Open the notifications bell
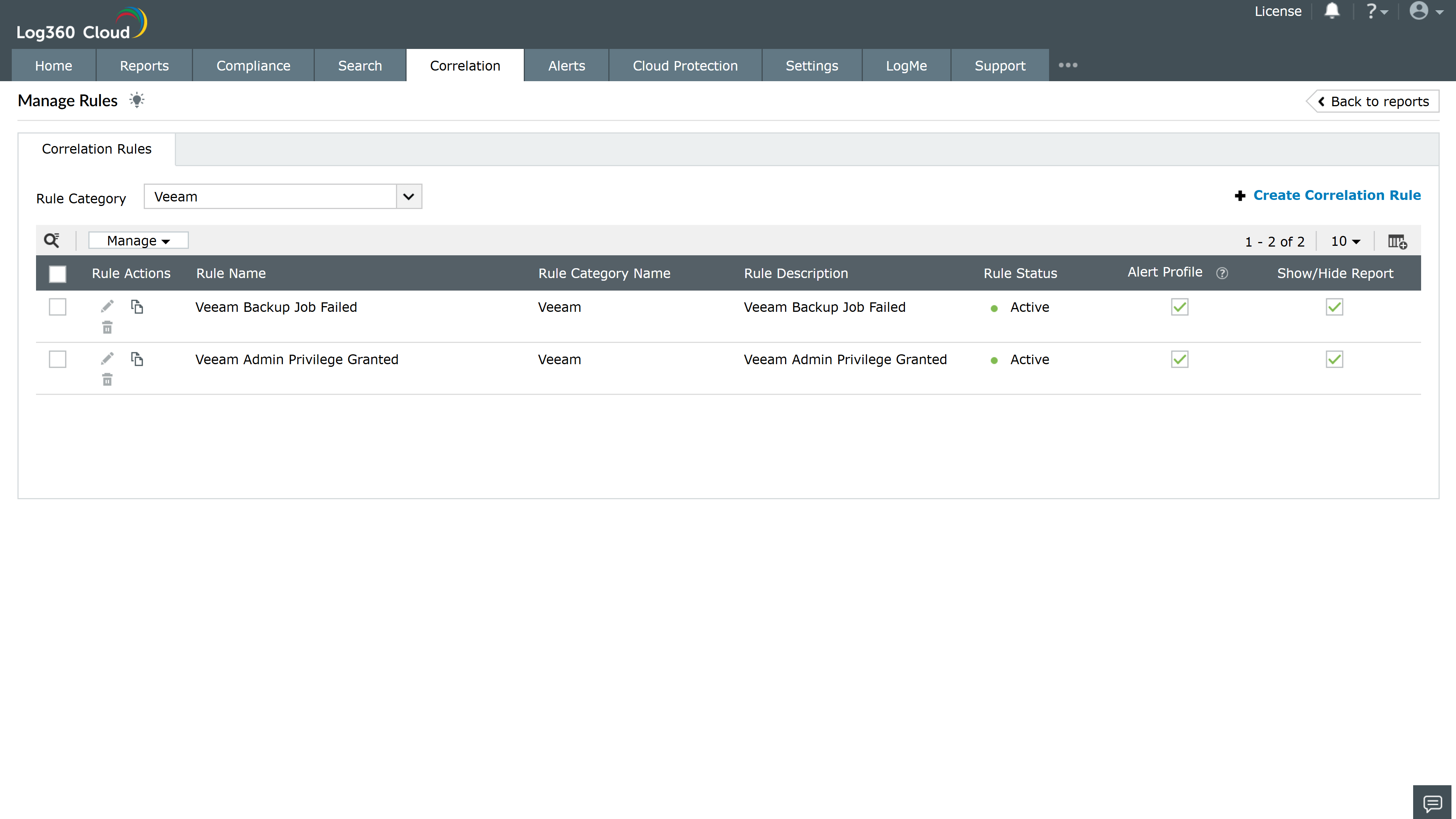Image resolution: width=1456 pixels, height=819 pixels. [x=1332, y=11]
